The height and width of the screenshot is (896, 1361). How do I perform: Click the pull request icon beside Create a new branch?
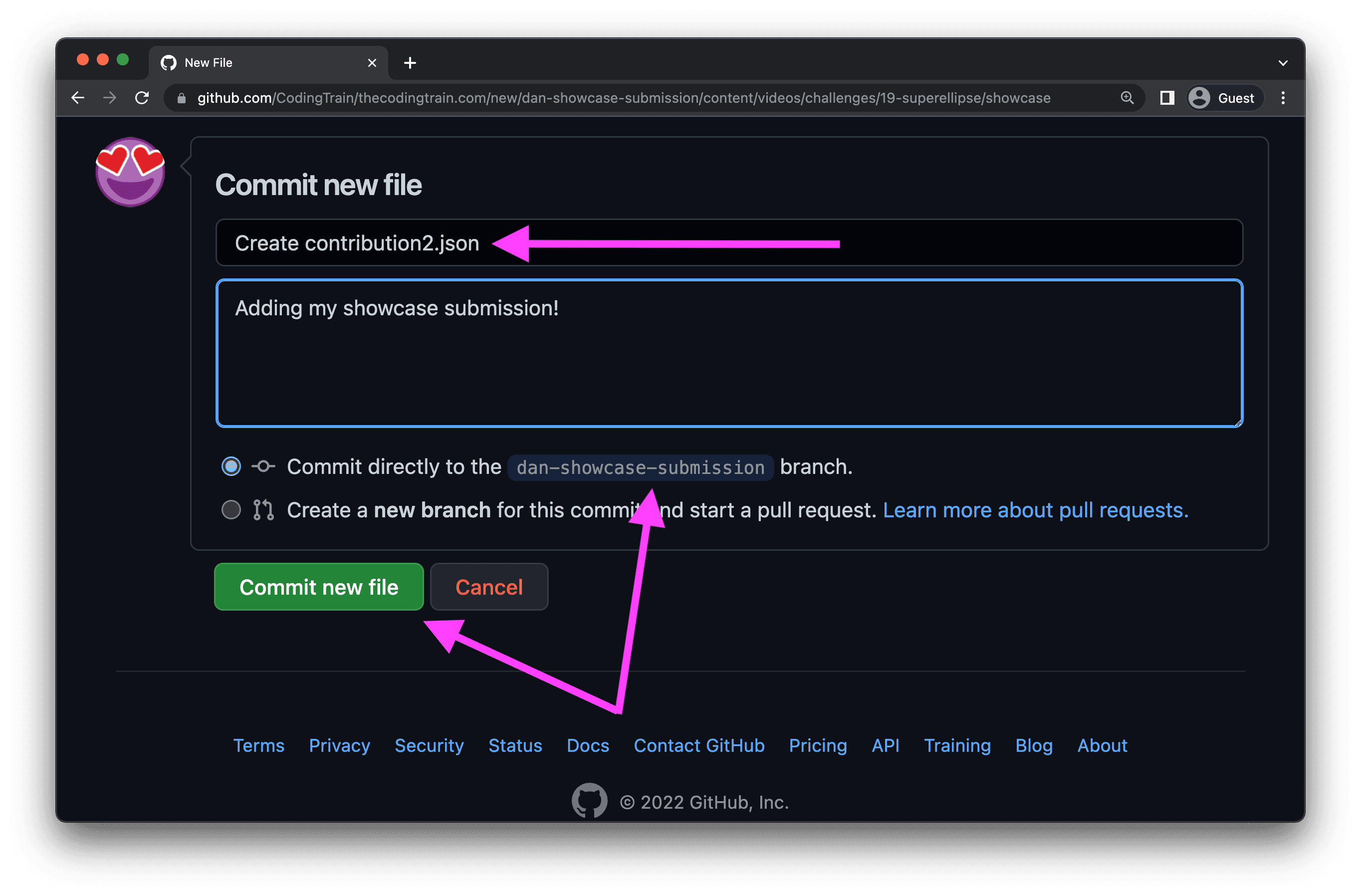pyautogui.click(x=263, y=509)
